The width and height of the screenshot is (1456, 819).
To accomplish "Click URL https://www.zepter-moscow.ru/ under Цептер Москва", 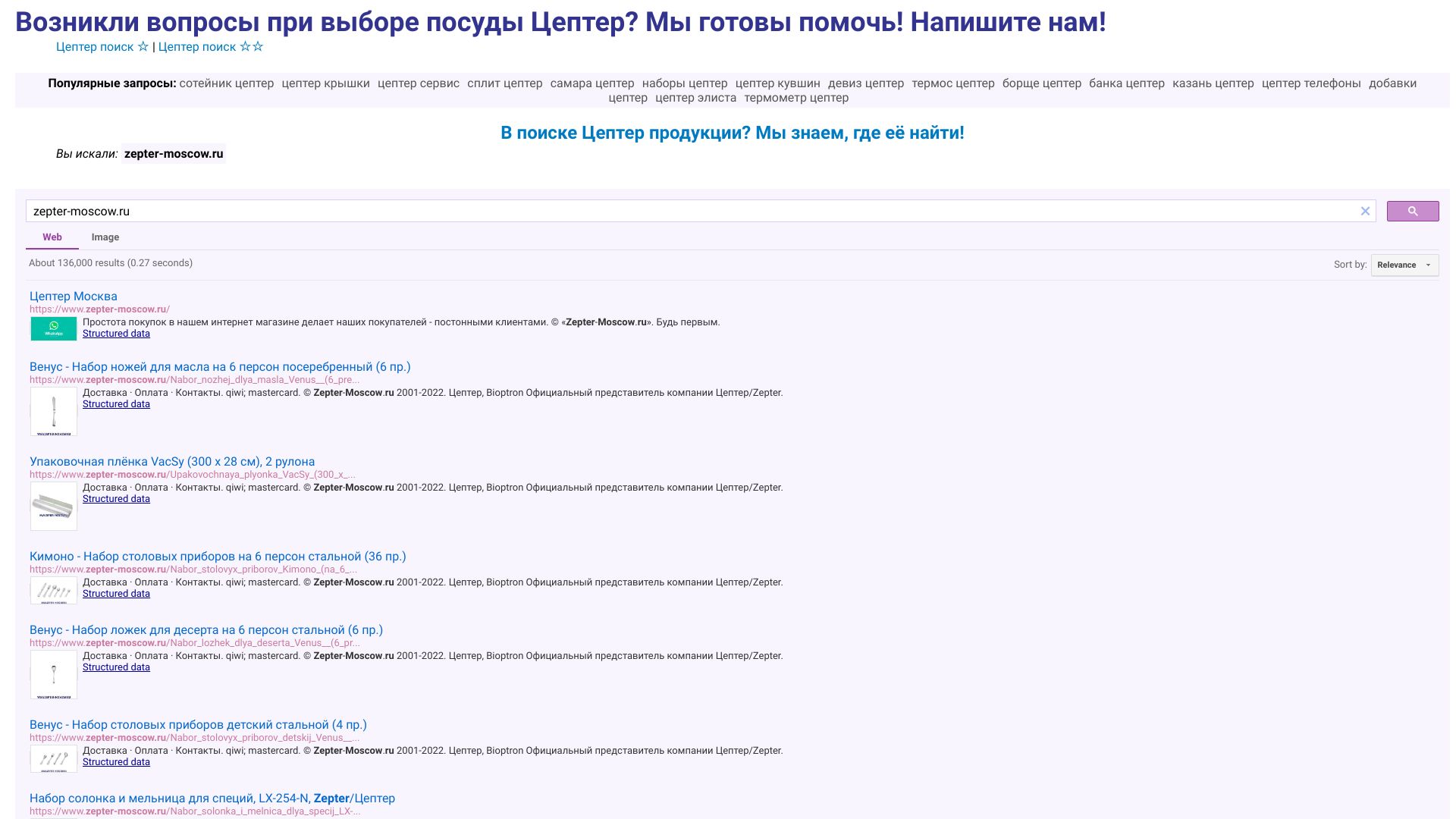I will point(99,309).
